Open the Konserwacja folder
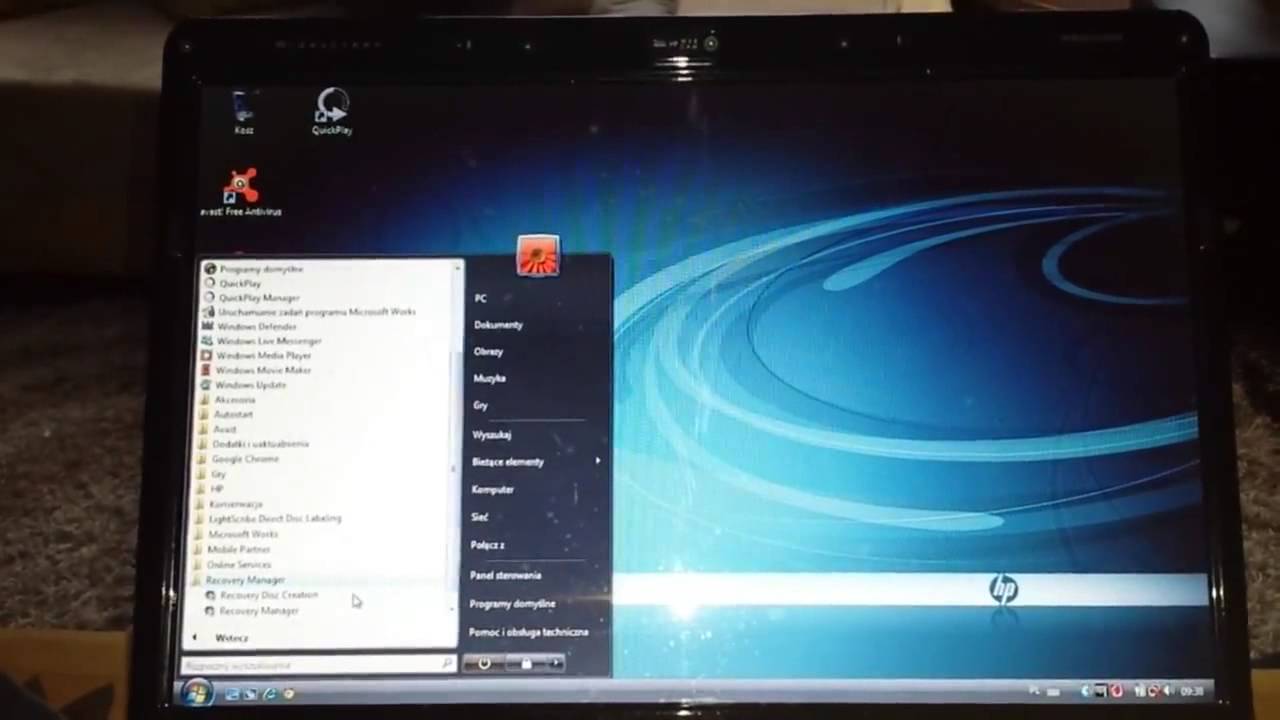This screenshot has width=1280, height=720. [x=229, y=504]
